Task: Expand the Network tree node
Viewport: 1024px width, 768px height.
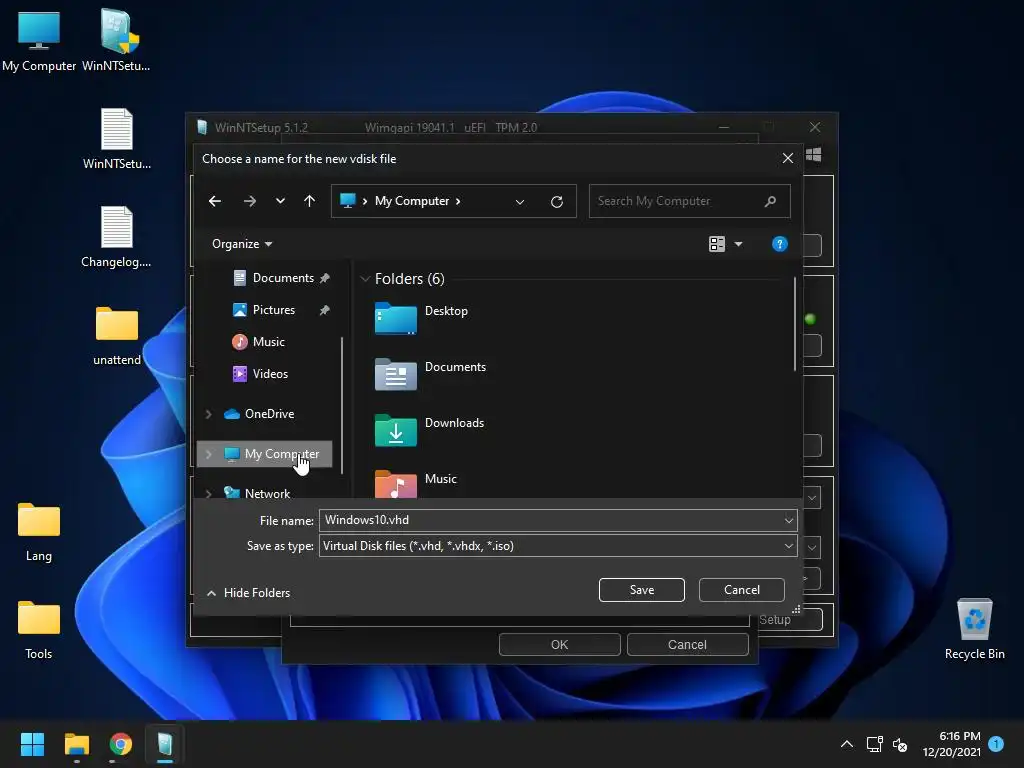Action: click(x=208, y=494)
